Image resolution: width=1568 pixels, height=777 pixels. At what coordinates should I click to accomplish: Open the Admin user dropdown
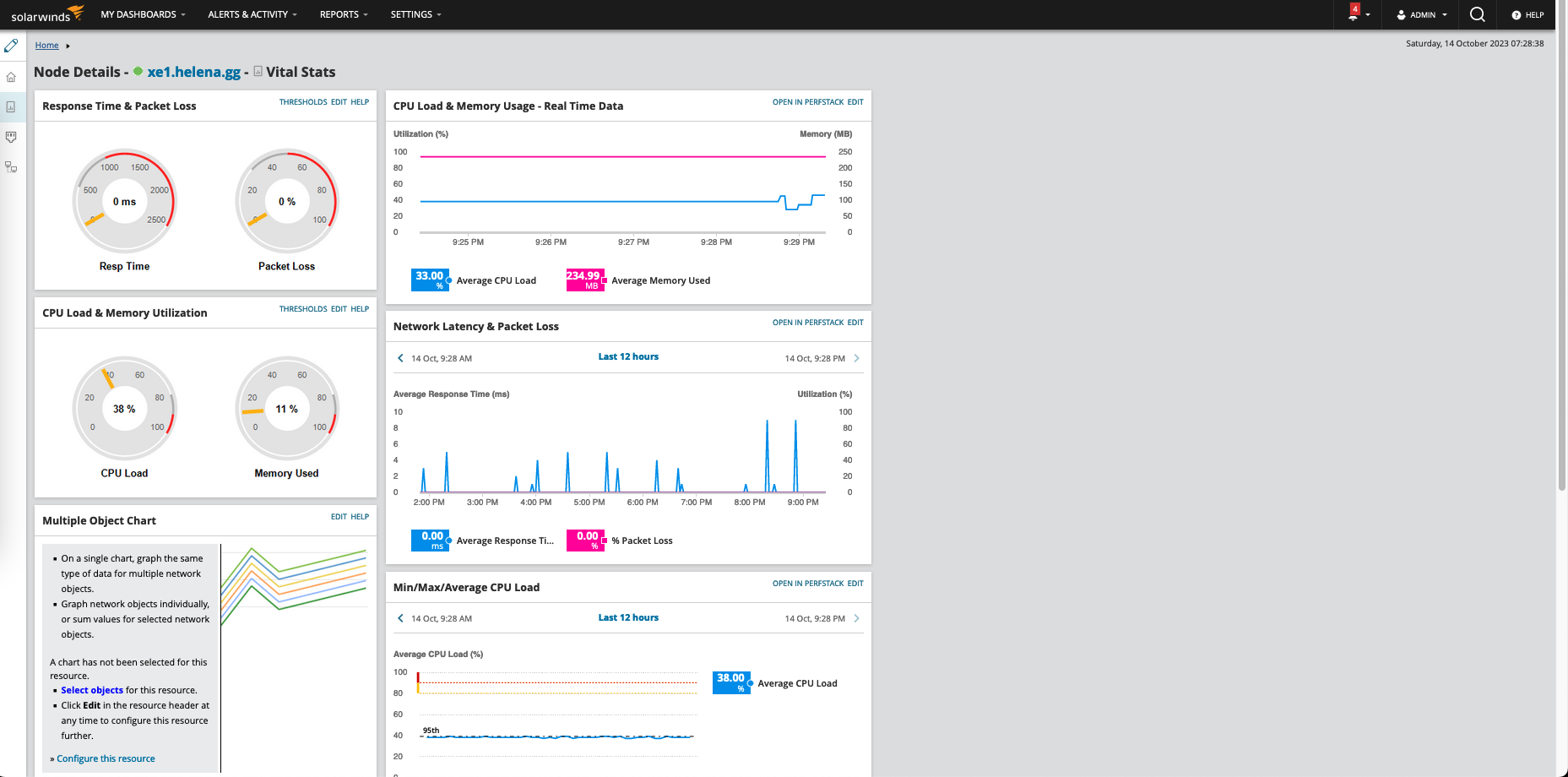pyautogui.click(x=1422, y=14)
